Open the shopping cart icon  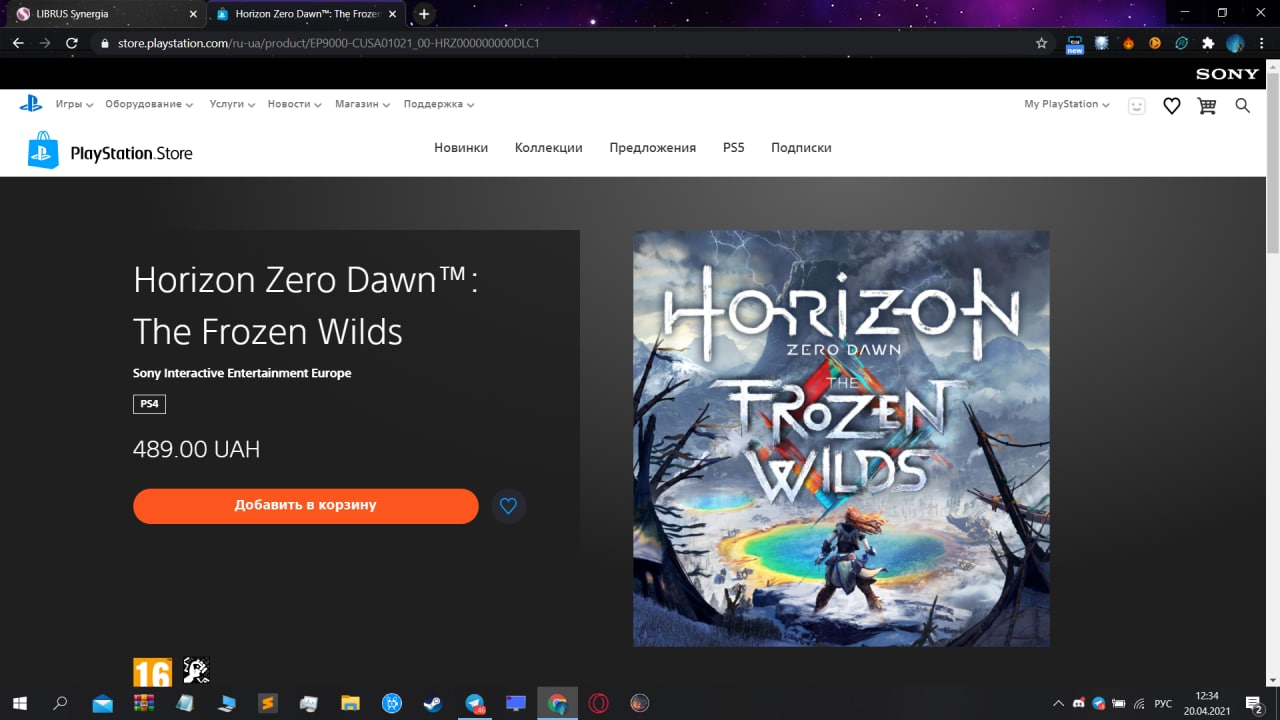click(x=1207, y=105)
